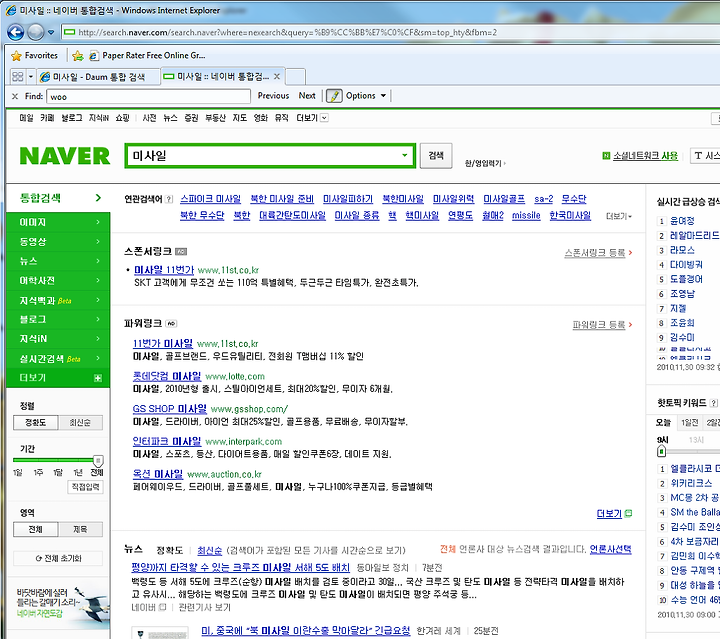The height and width of the screenshot is (639, 720).
Task: Select 동영상 in the green sidebar
Action: (x=59, y=241)
